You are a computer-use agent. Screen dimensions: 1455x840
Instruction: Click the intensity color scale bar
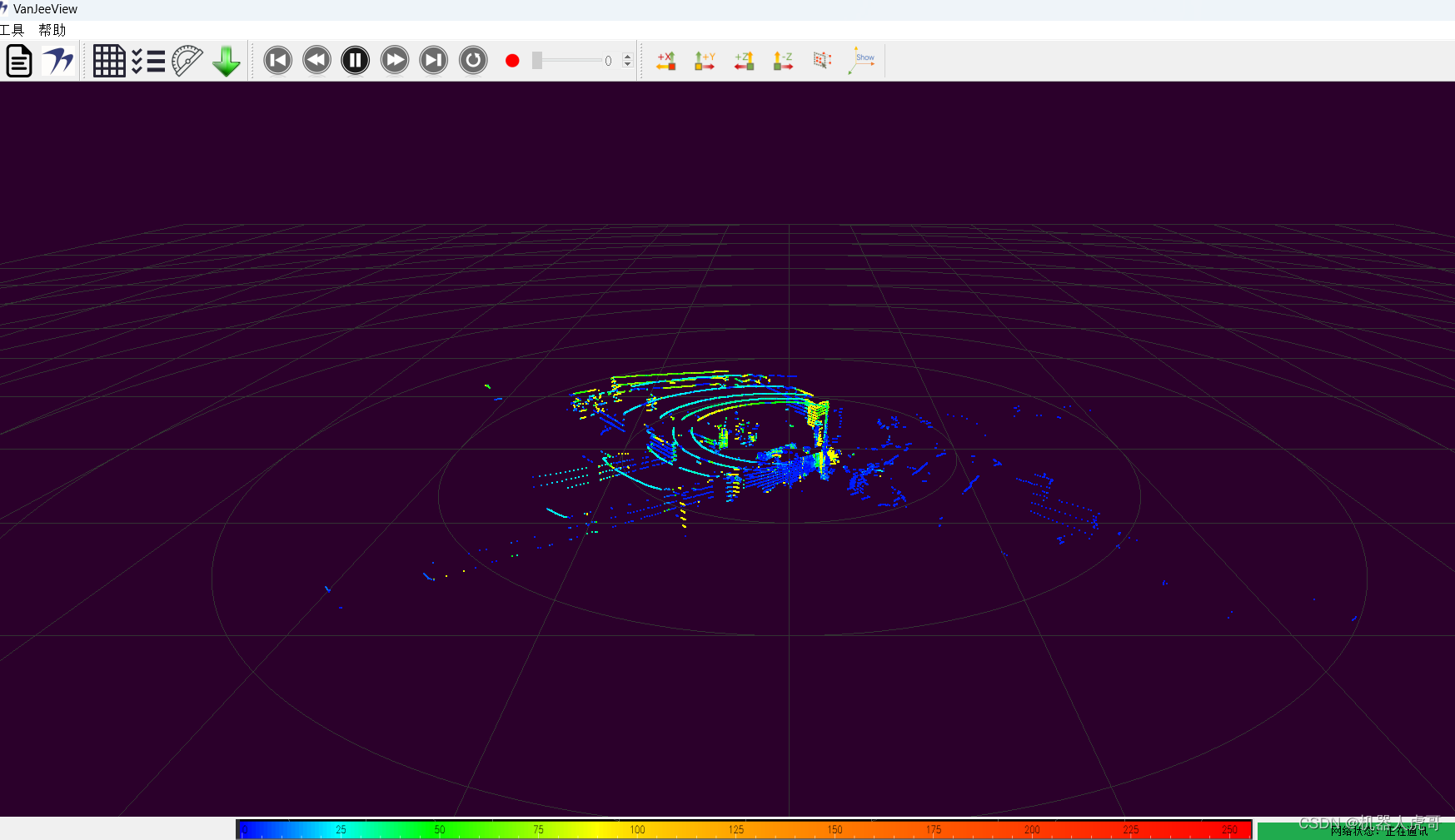pos(744,829)
